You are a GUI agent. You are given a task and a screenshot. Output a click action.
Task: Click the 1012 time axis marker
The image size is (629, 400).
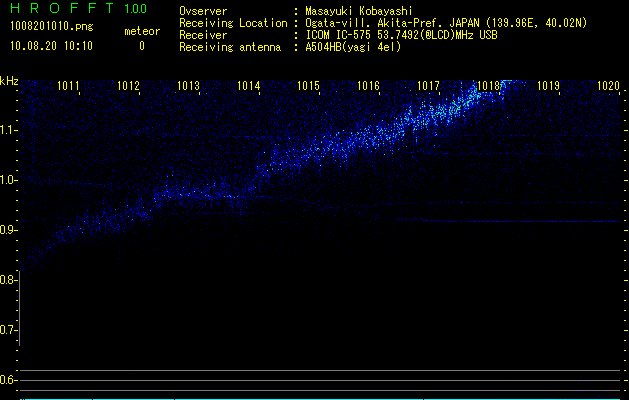128,86
